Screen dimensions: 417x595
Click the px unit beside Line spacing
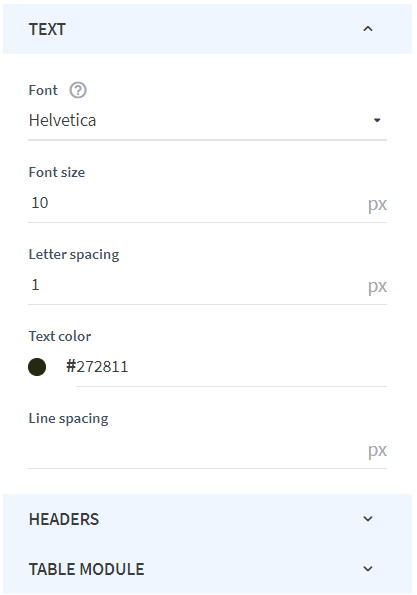coord(377,451)
